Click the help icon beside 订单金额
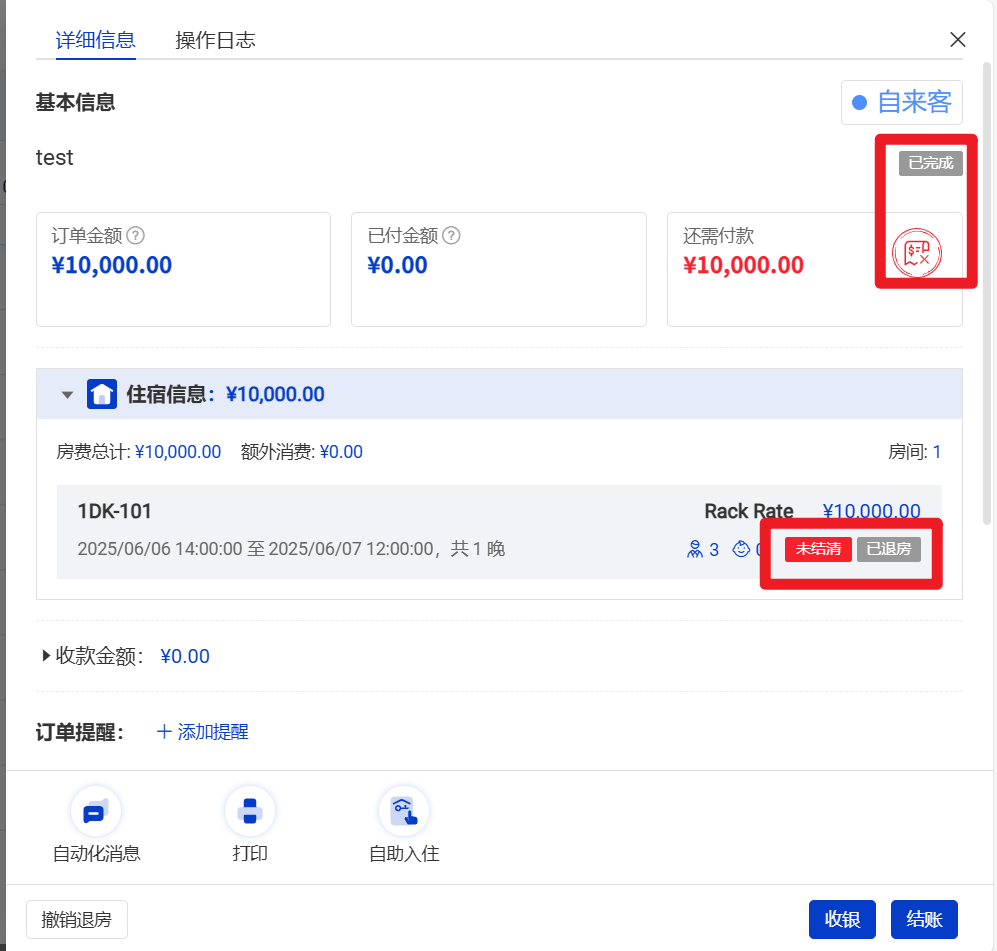The height and width of the screenshot is (951, 997). (136, 236)
